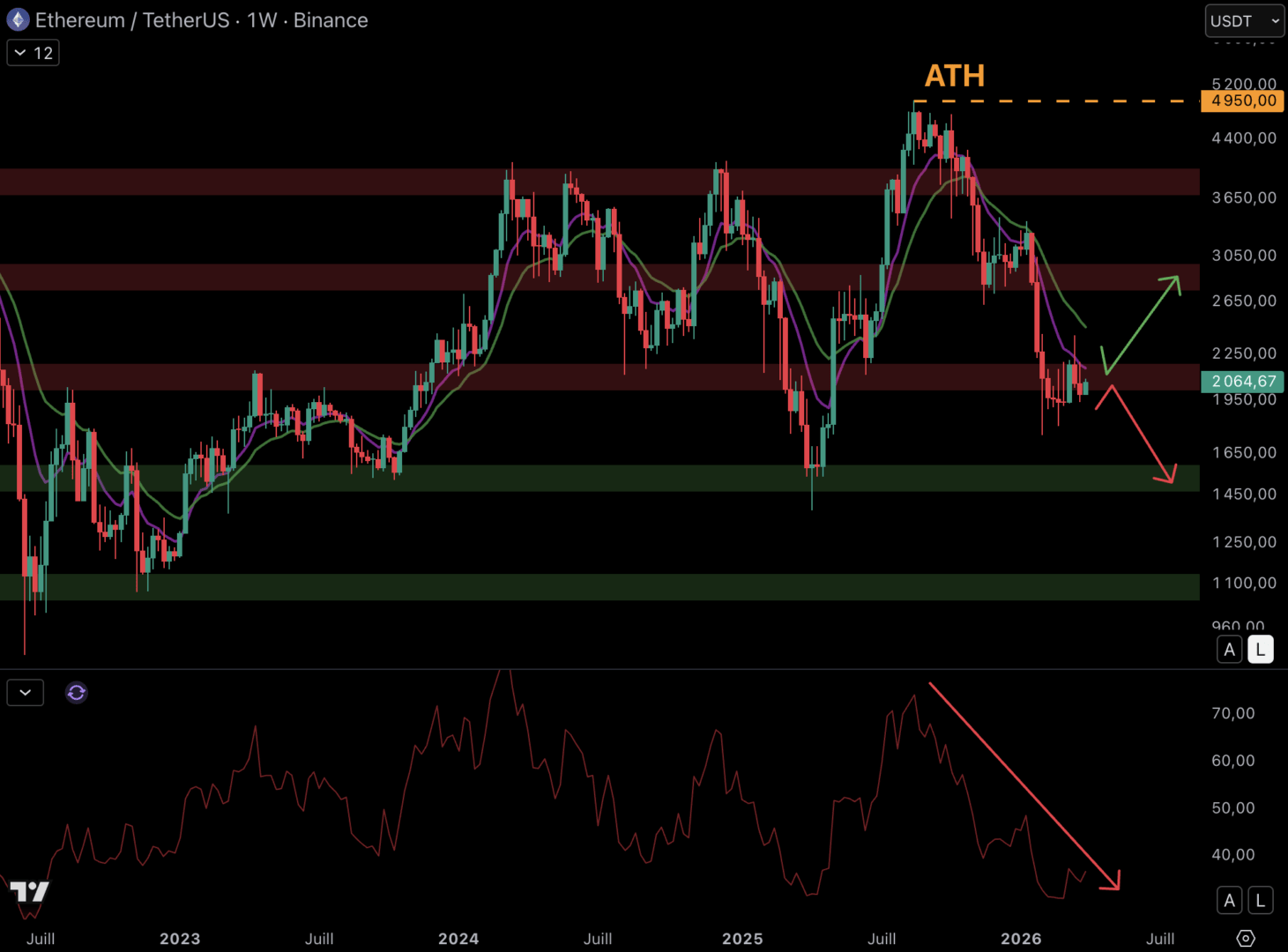Open the hexagonal settings icon below the time axis

[x=1244, y=938]
